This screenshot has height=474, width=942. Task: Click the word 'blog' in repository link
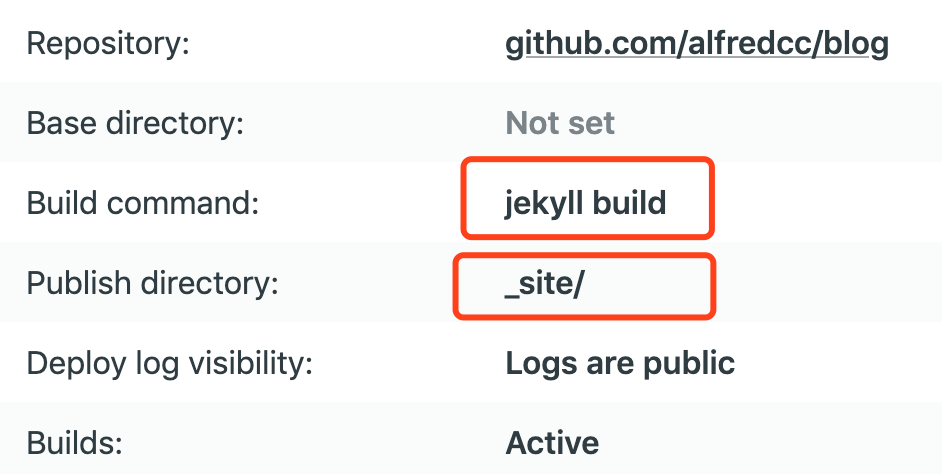(856, 44)
